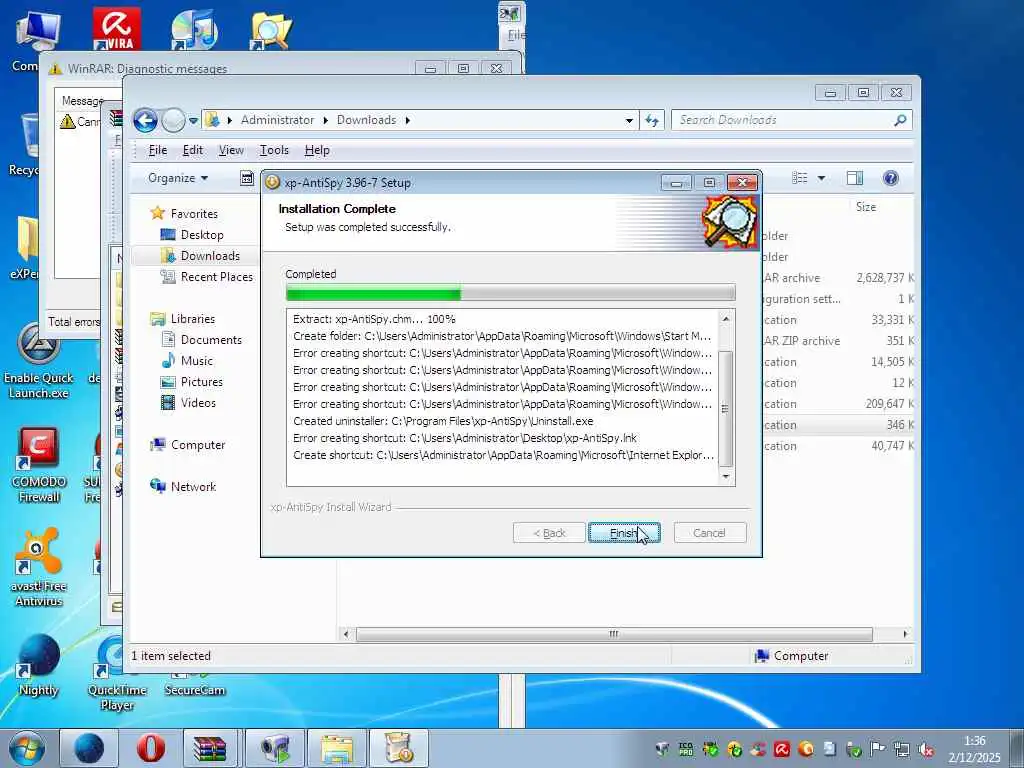Click Cancel in xp-AntiSpy Setup

[709, 533]
